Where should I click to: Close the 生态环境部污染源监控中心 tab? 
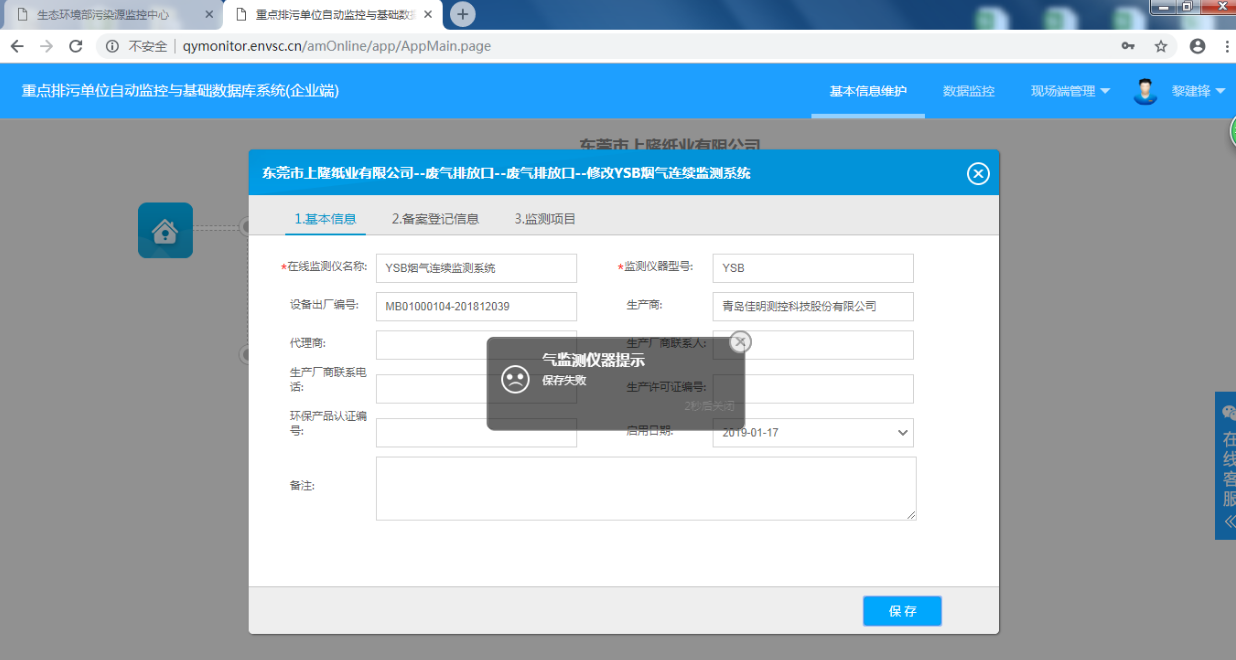coord(209,15)
